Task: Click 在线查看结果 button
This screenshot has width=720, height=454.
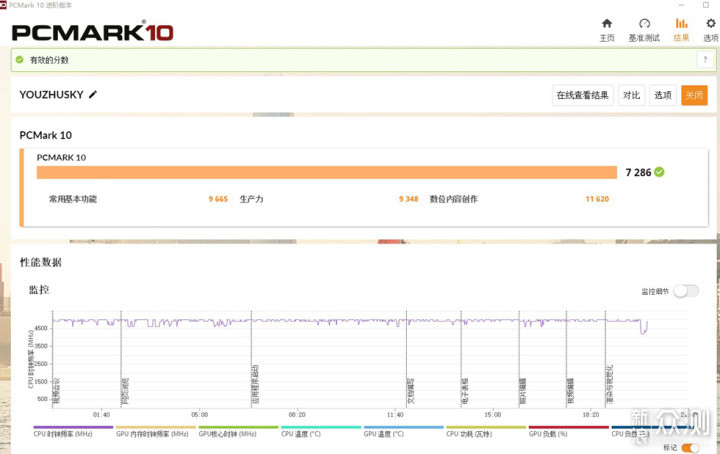Action: pyautogui.click(x=582, y=95)
